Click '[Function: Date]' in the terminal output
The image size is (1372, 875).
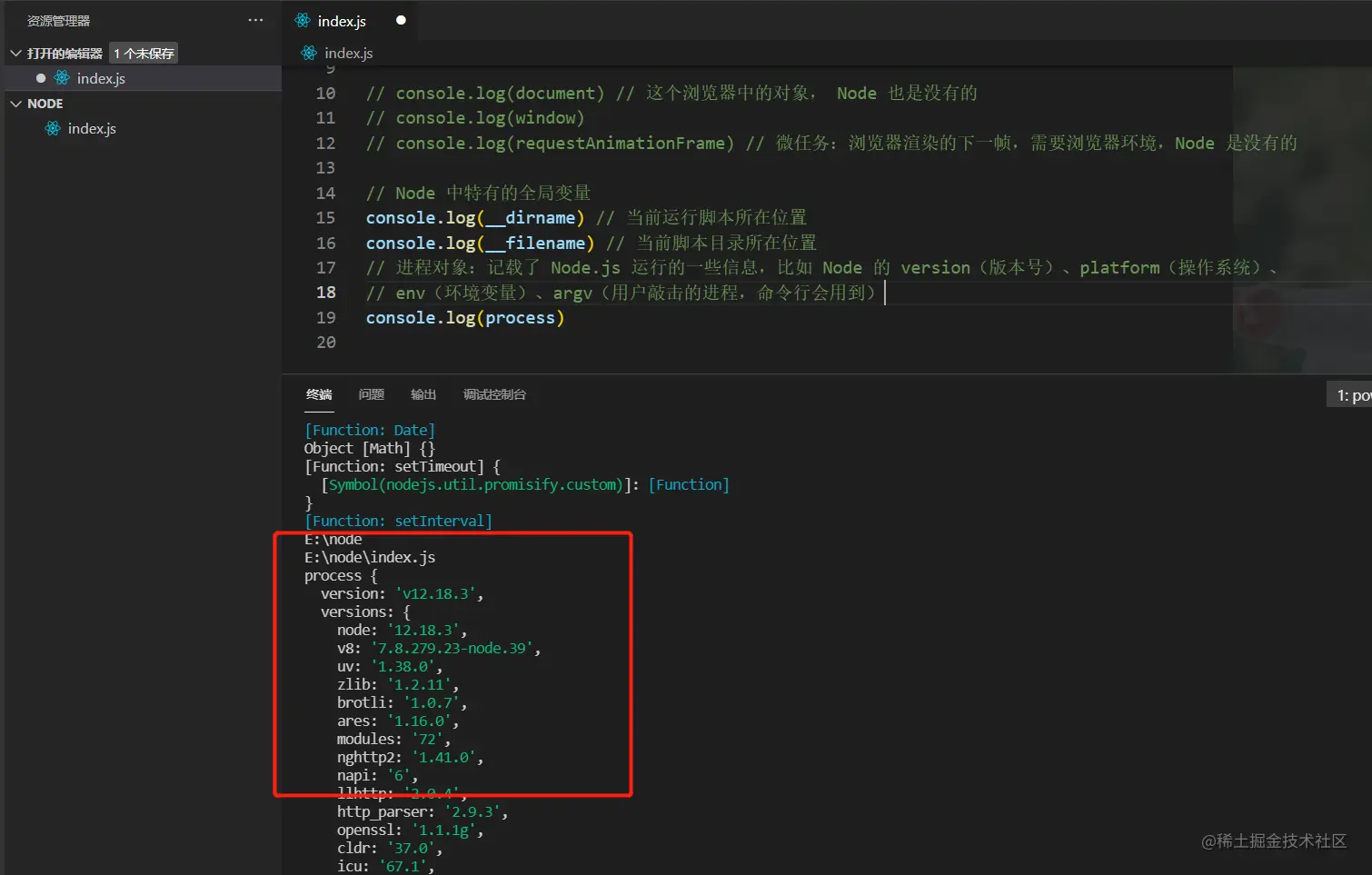pyautogui.click(x=370, y=430)
